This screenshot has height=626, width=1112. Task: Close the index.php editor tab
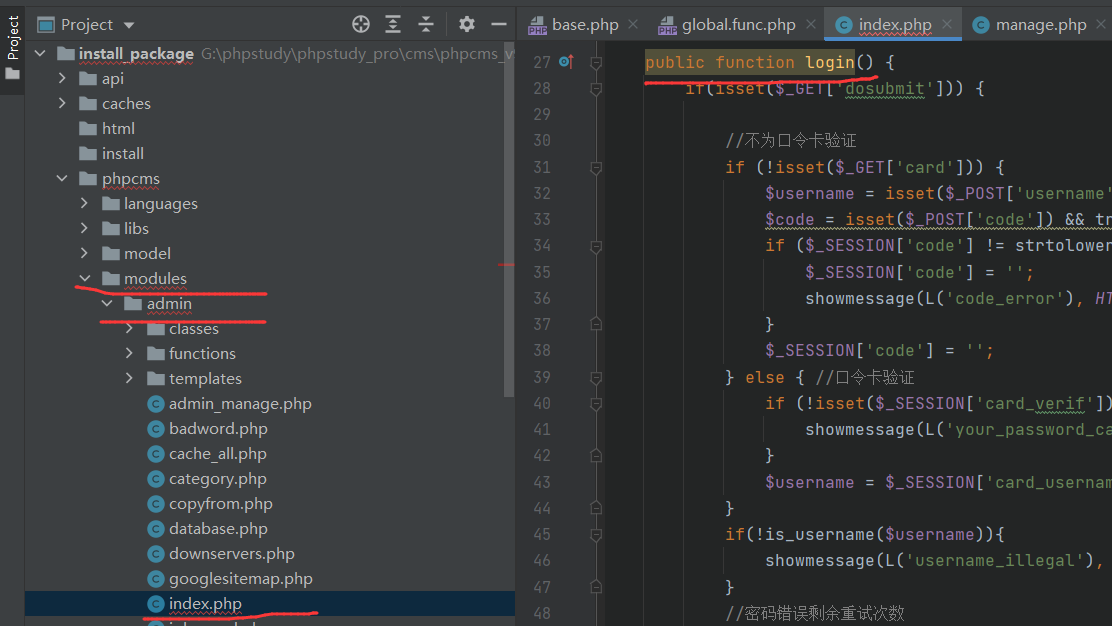click(x=947, y=24)
